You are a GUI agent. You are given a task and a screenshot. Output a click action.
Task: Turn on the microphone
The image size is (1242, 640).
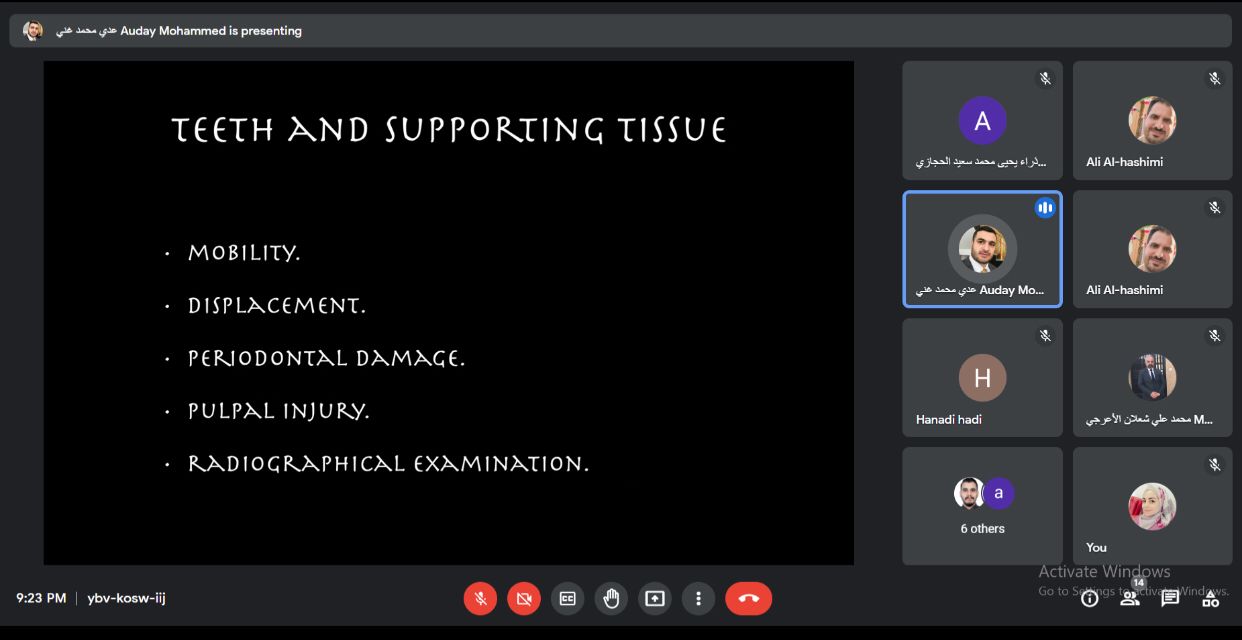(x=480, y=598)
